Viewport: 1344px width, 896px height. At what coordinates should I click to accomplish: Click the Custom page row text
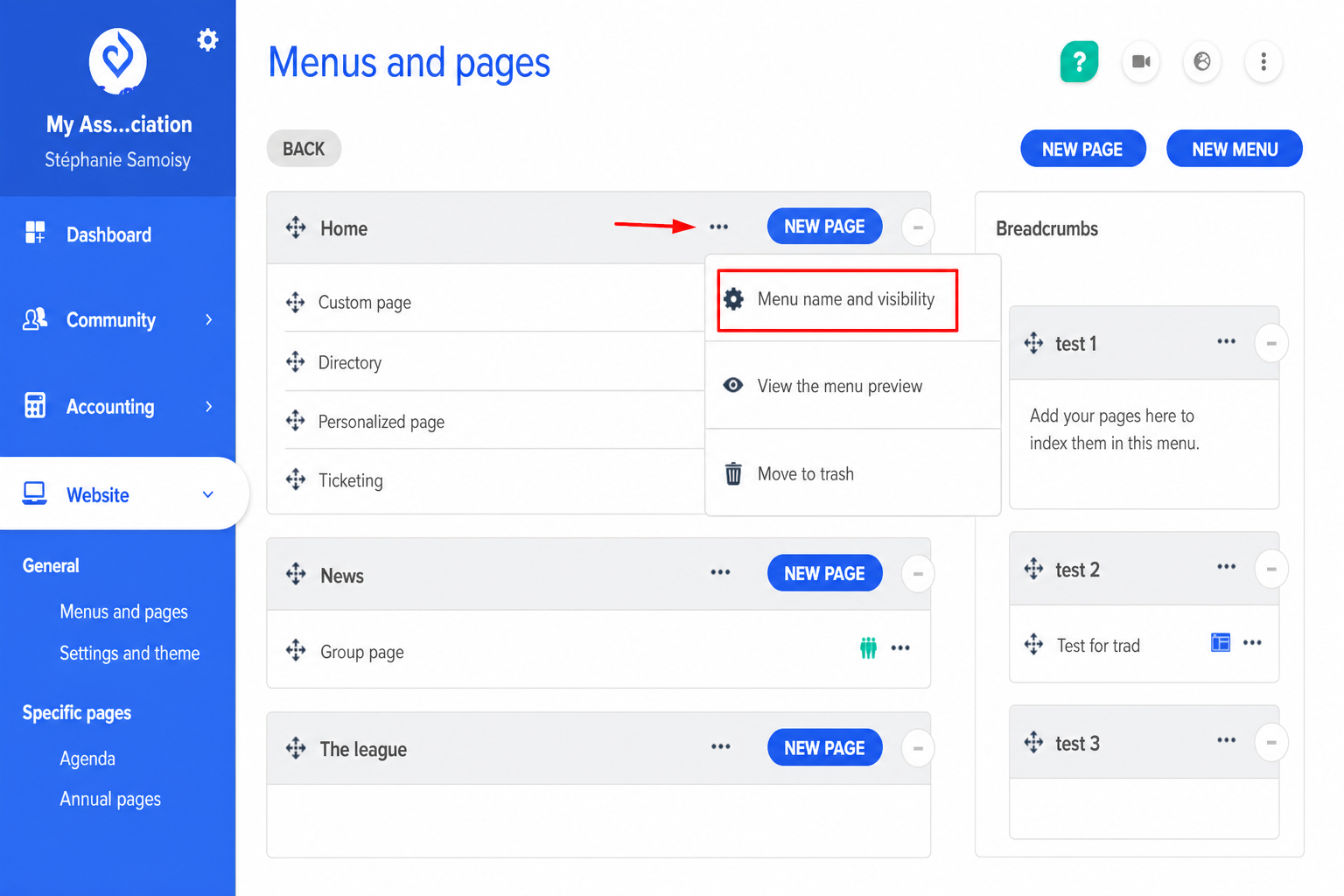pyautogui.click(x=365, y=303)
